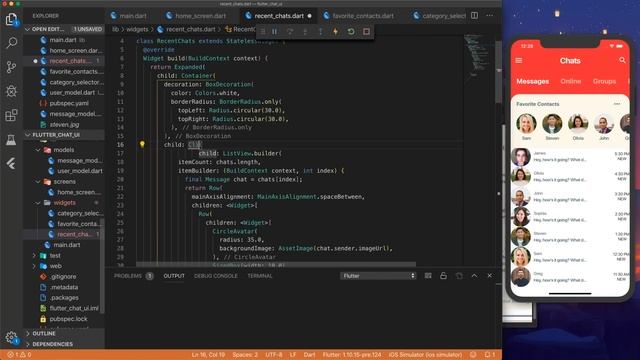
Task: Select the Online tab in Chats app
Action: point(571,81)
